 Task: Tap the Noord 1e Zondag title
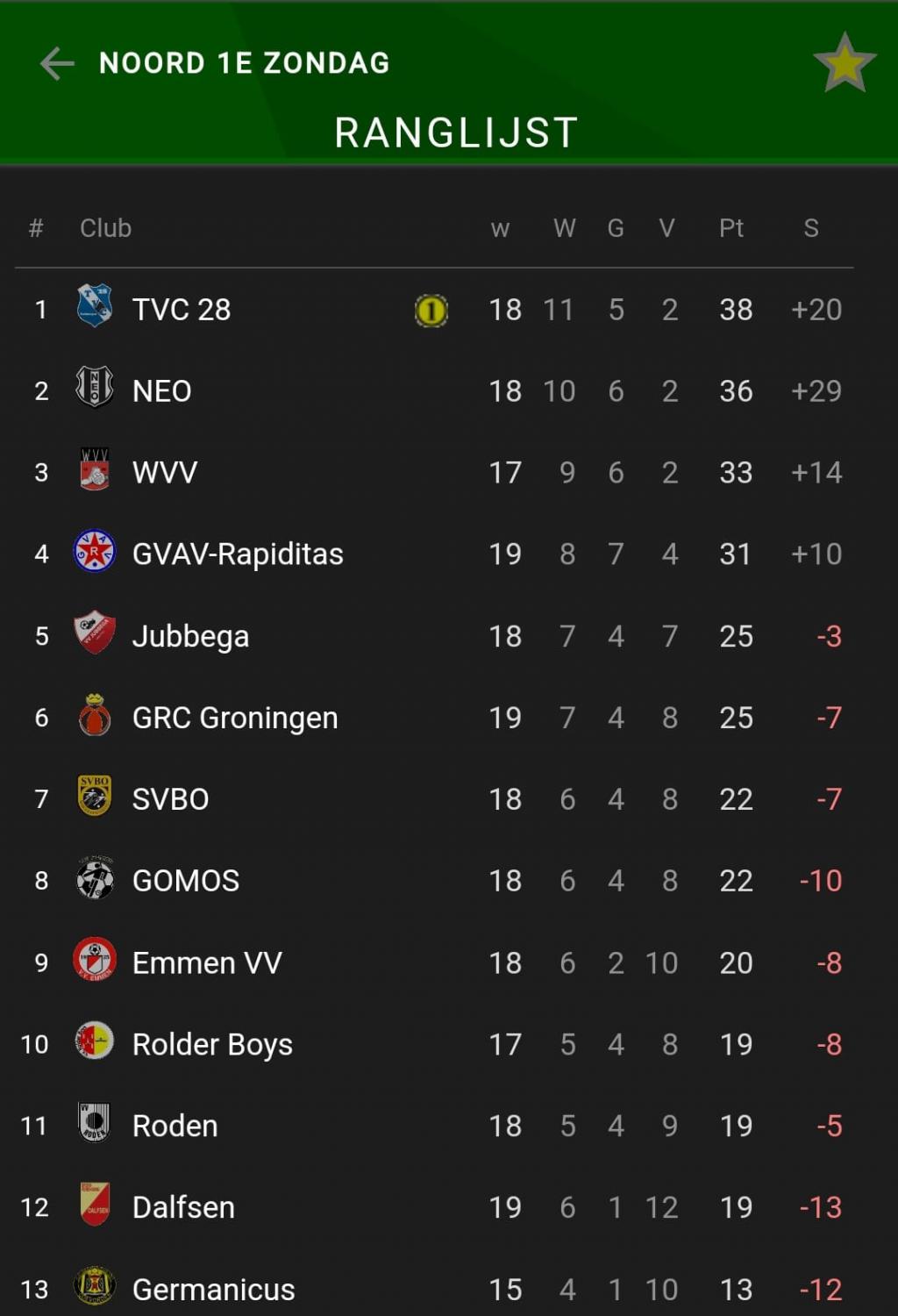(245, 63)
